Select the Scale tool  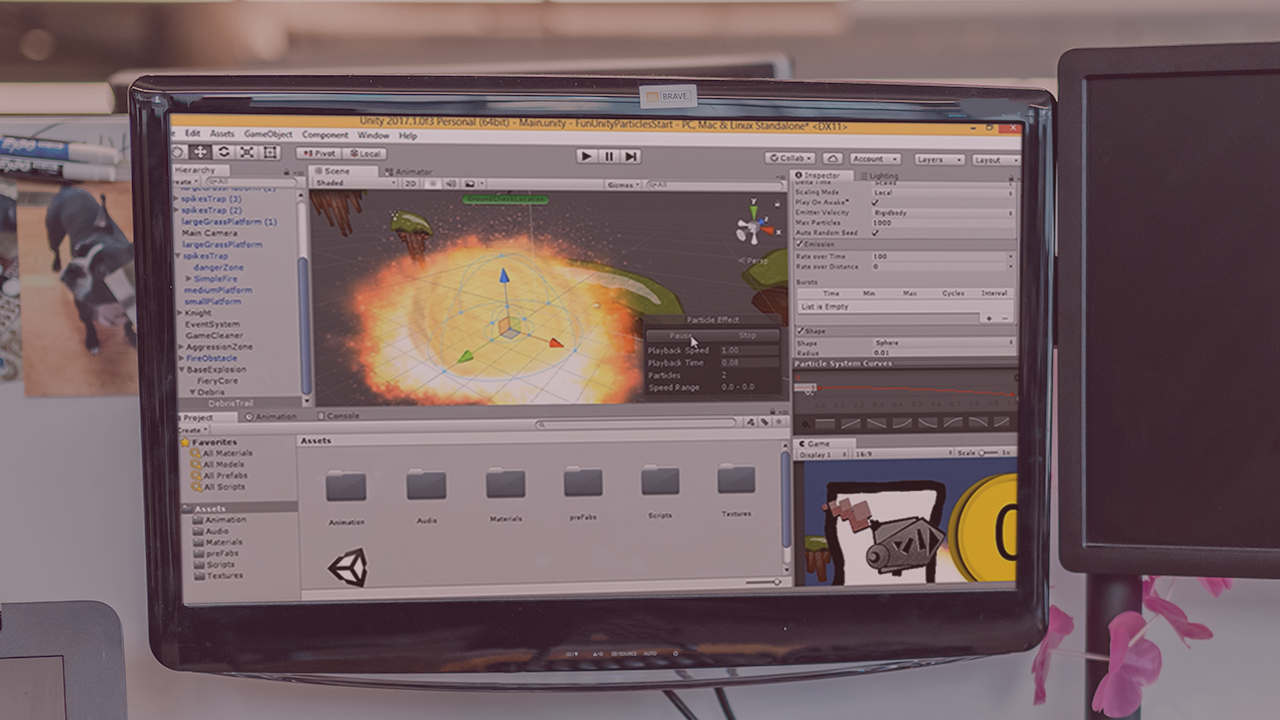coord(247,152)
